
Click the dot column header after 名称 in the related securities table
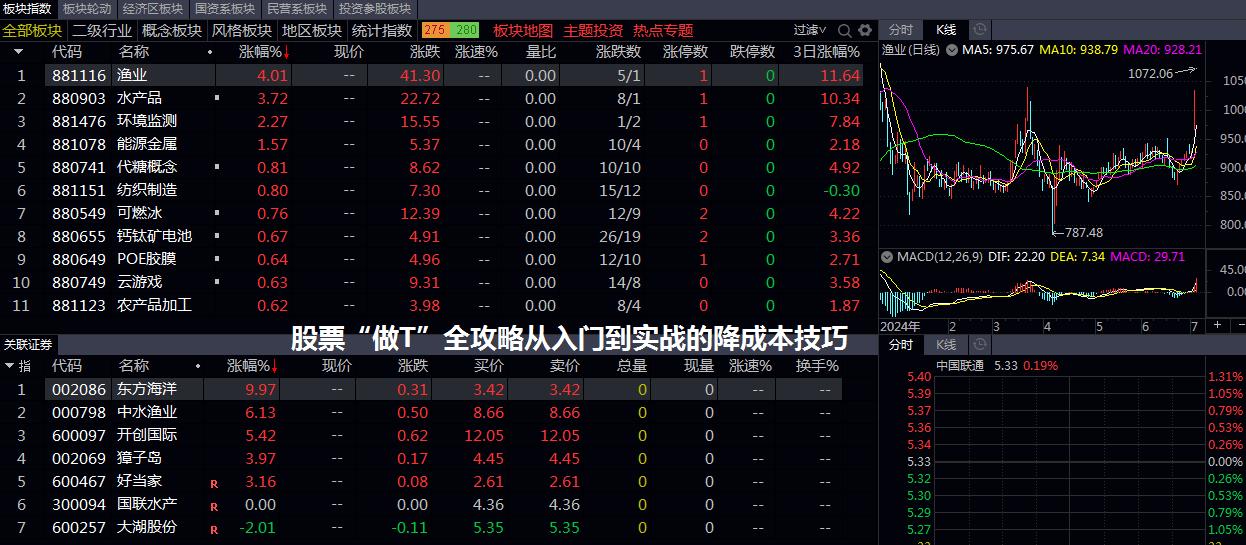[198, 366]
